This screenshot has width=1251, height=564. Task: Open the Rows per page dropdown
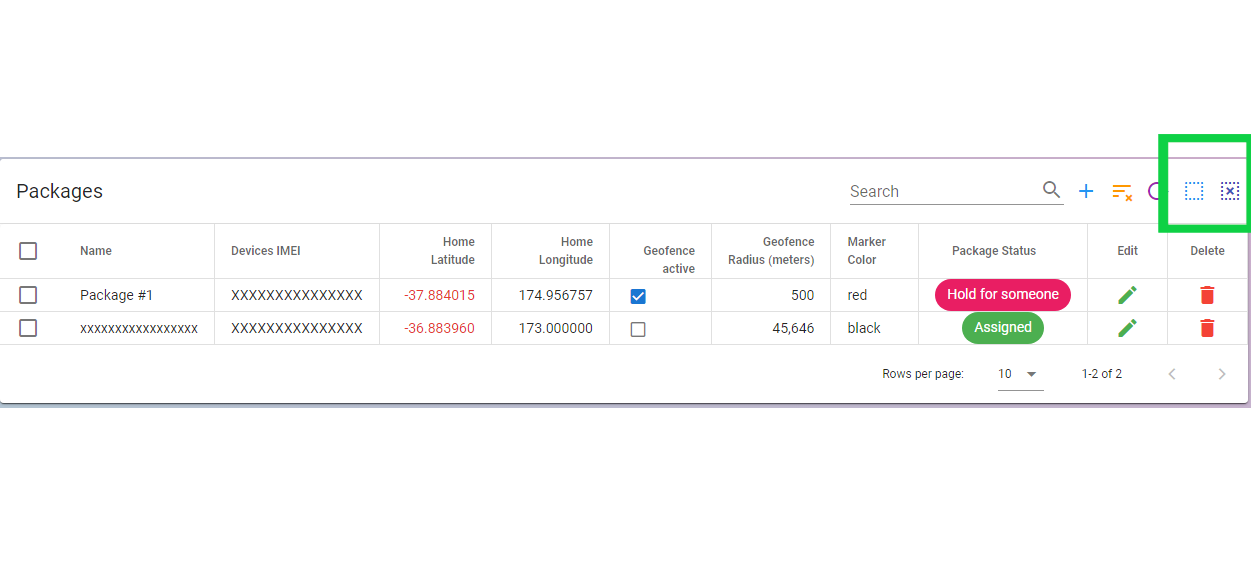1020,374
